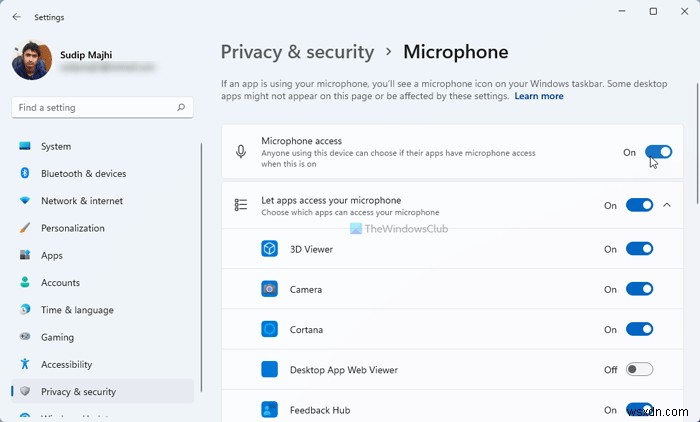
Task: Close the Settings window
Action: [684, 11]
